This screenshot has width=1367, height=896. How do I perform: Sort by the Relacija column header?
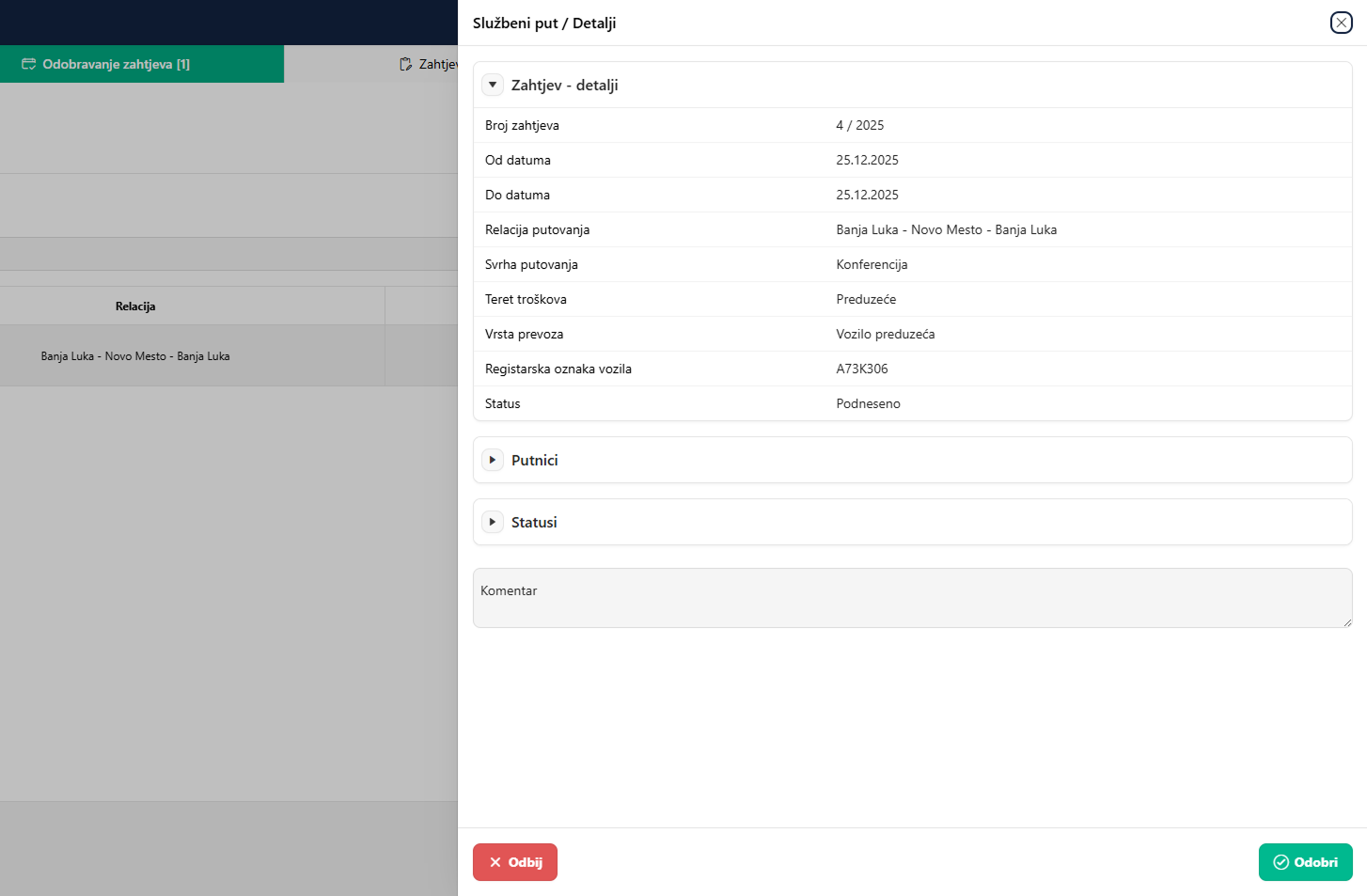point(135,307)
